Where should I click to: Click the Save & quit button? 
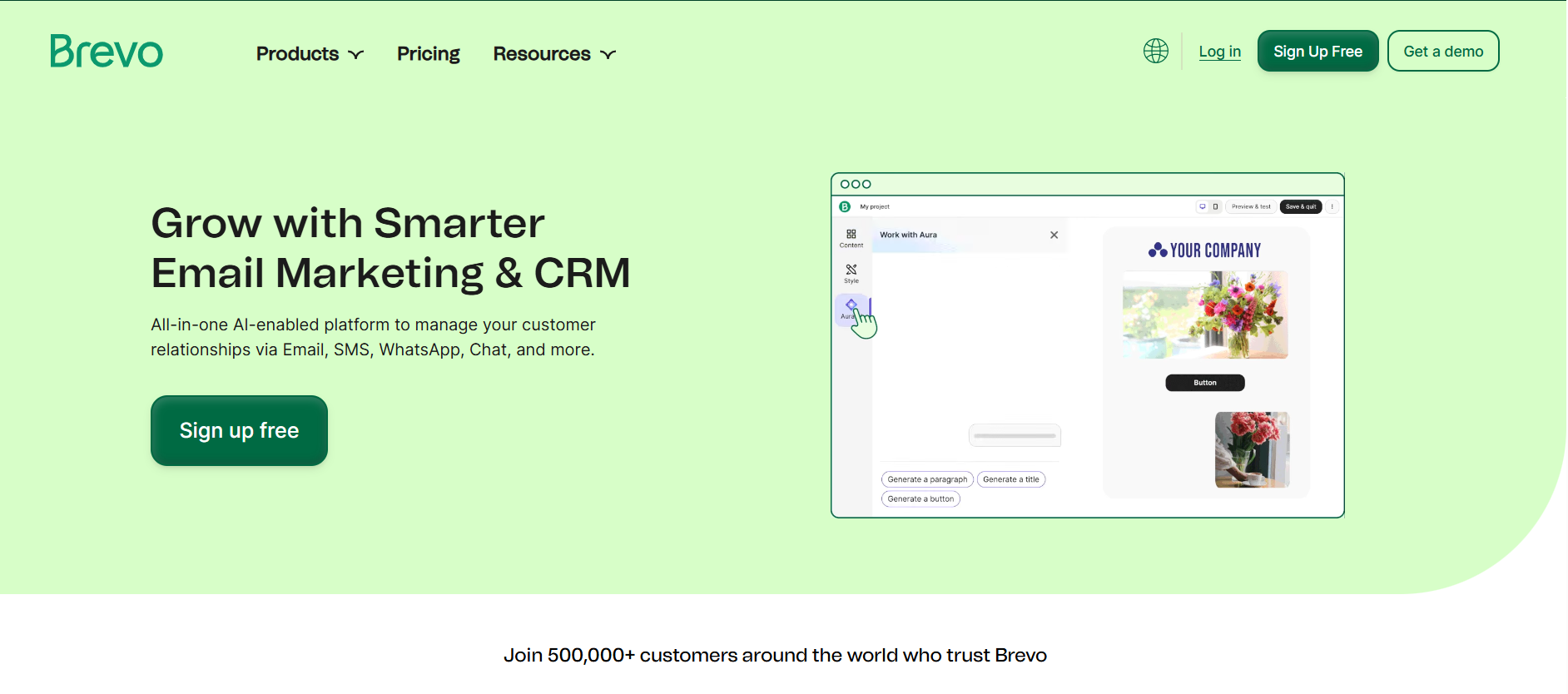1301,206
